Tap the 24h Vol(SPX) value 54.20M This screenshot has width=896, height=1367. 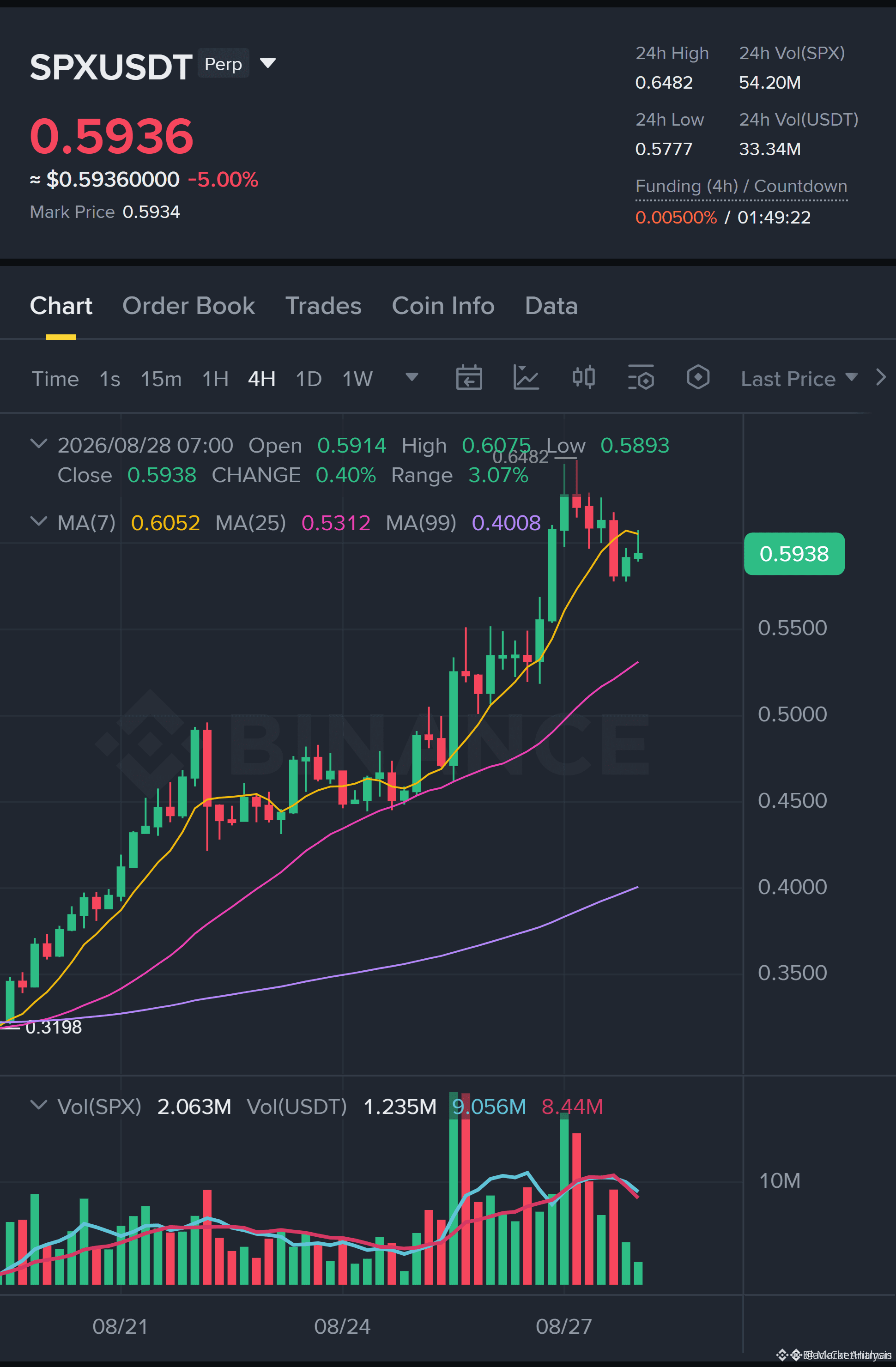click(x=769, y=83)
